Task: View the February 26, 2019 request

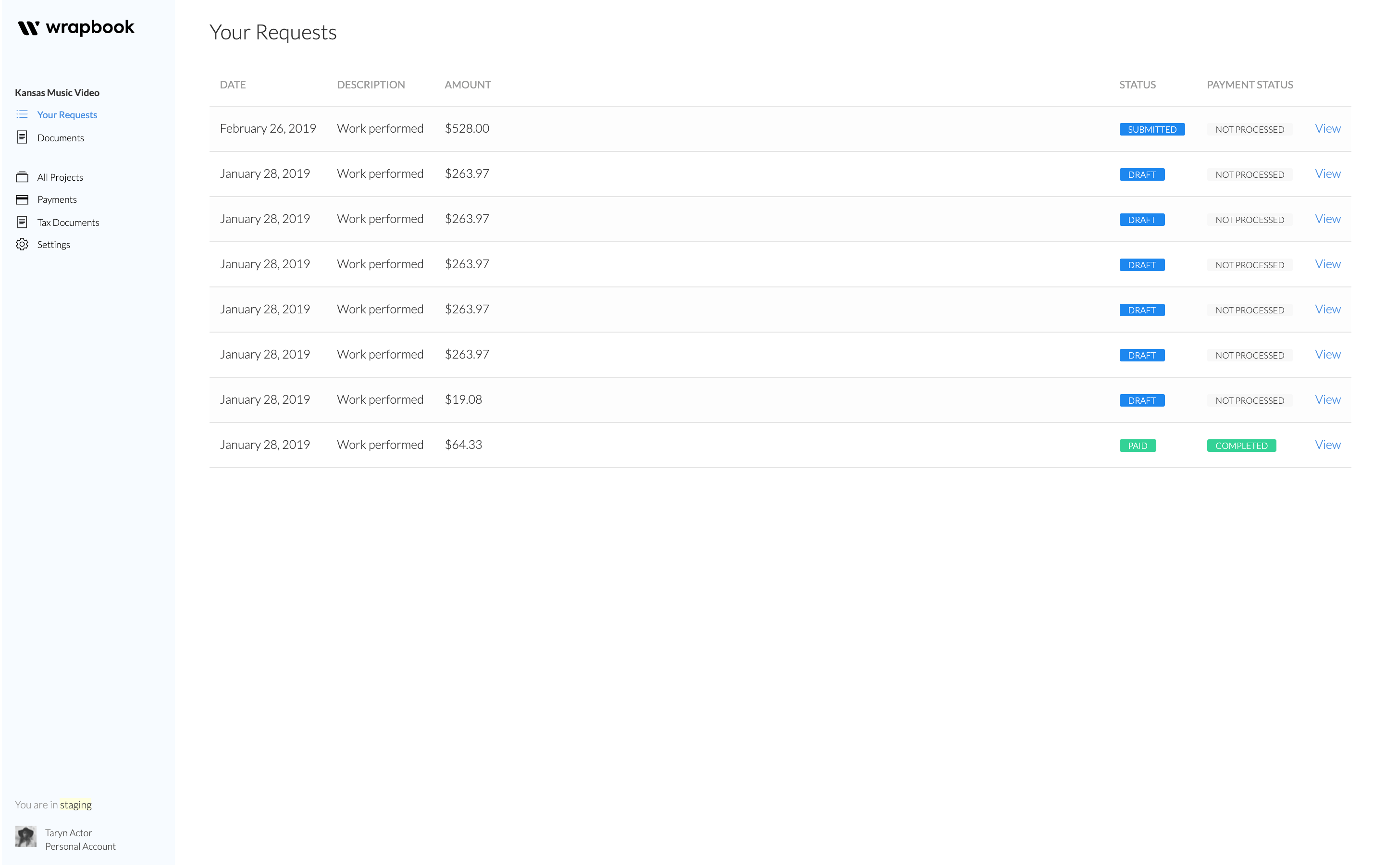Action: (x=1327, y=129)
